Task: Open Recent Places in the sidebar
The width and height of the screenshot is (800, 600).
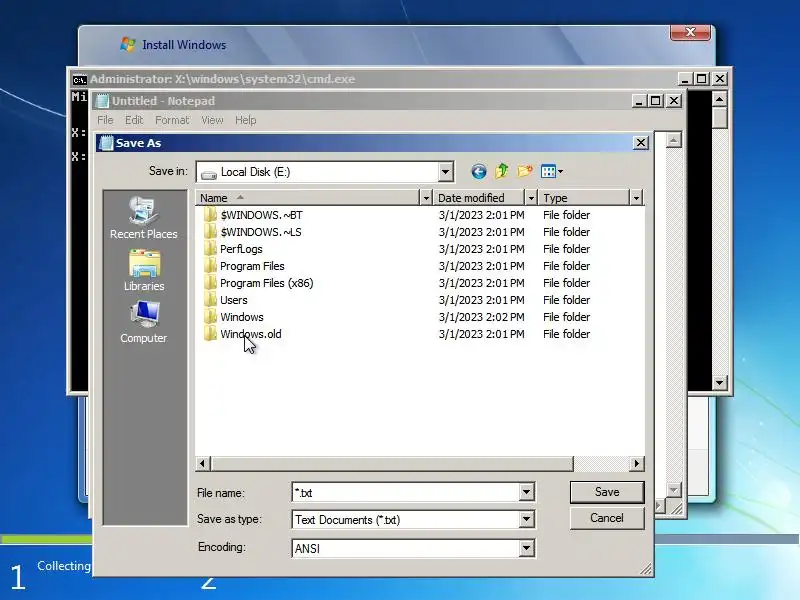Action: pos(144,218)
